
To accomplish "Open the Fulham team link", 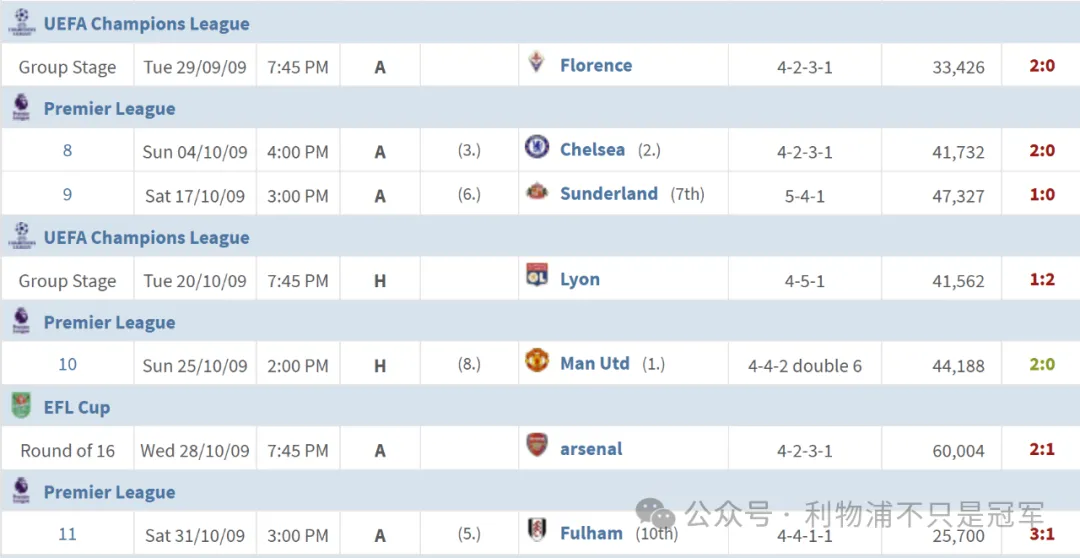I will point(591,533).
